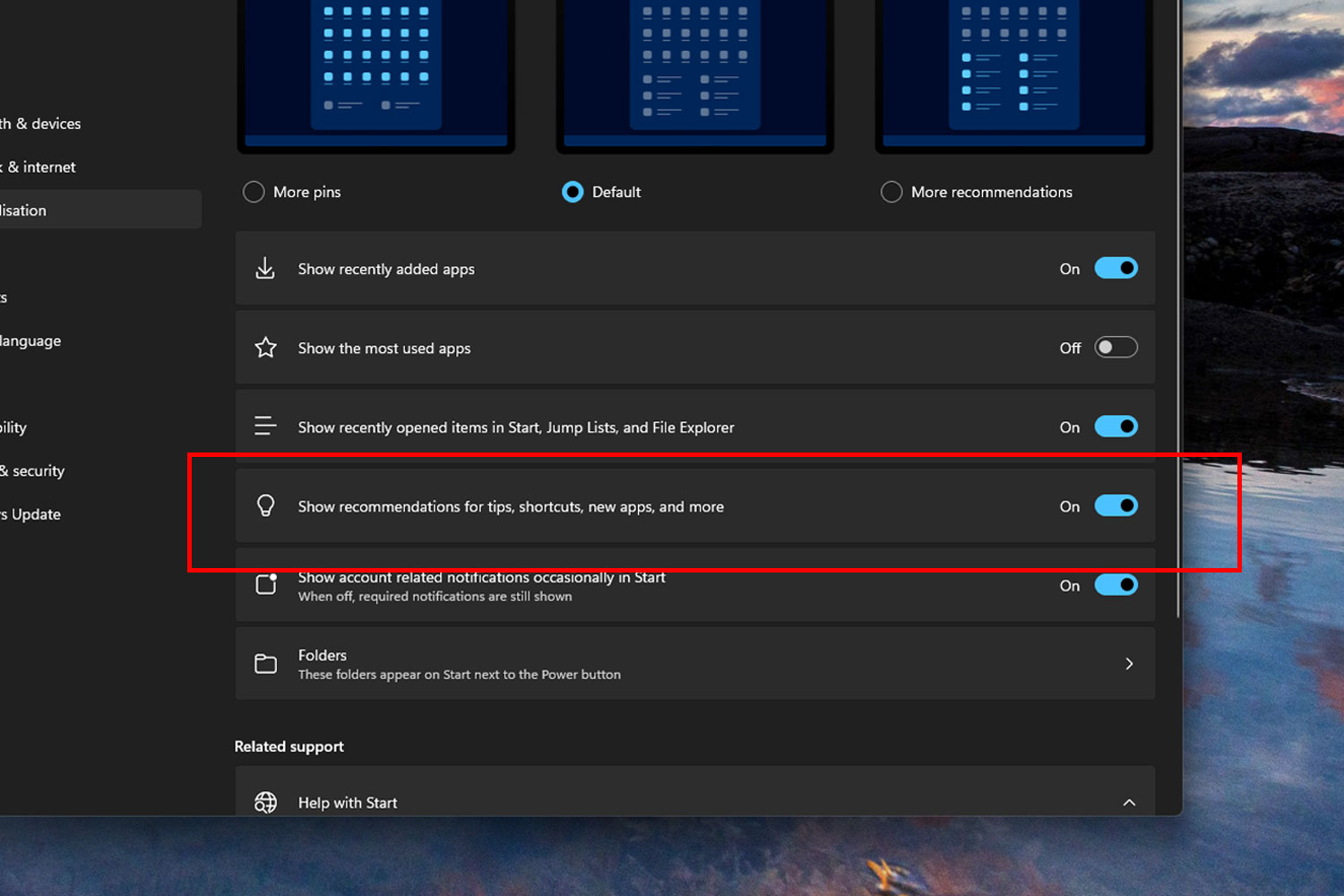
Task: Enable Show the most used apps toggle
Action: [1116, 348]
